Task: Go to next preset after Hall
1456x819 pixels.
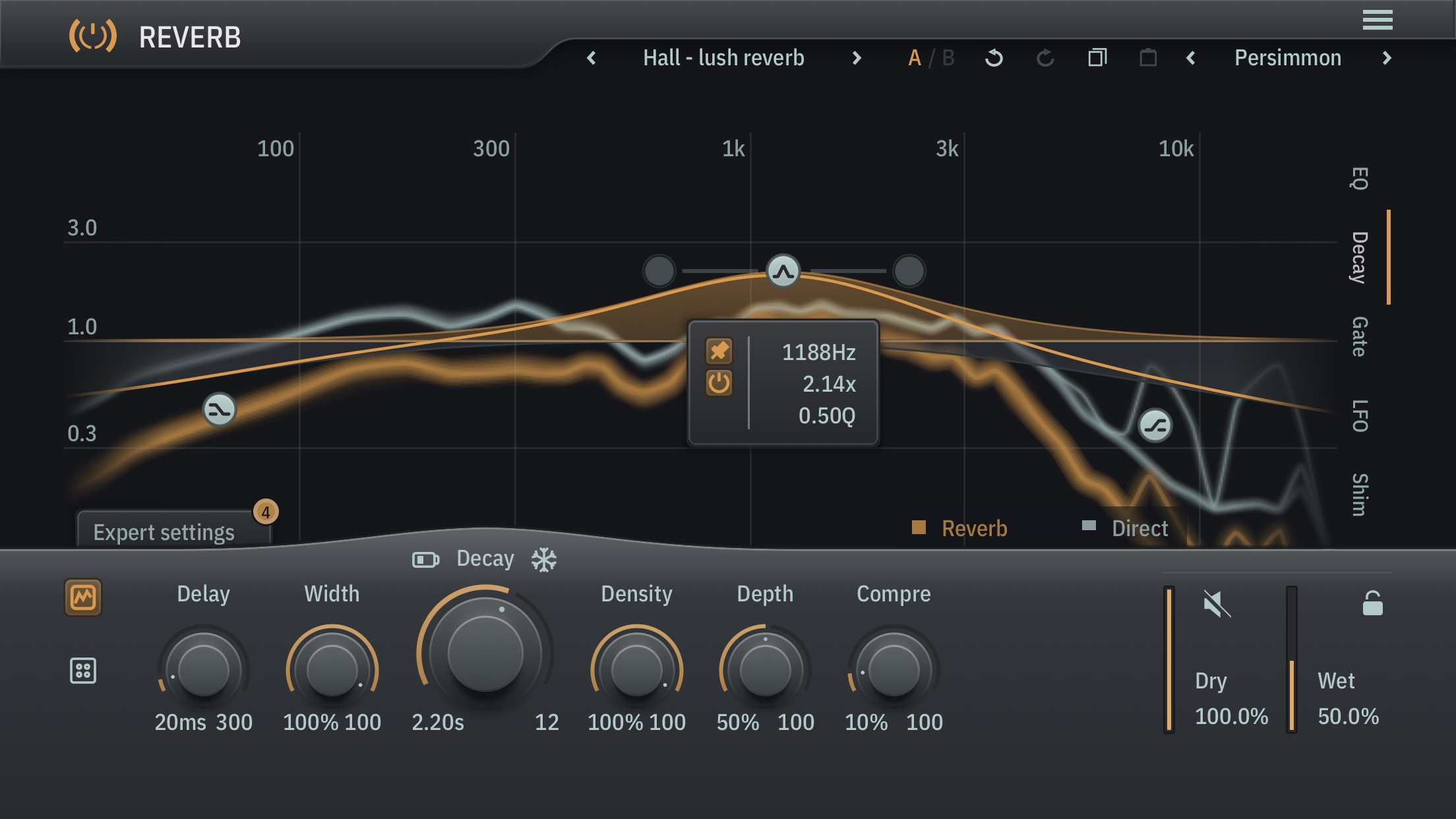Action: point(857,58)
